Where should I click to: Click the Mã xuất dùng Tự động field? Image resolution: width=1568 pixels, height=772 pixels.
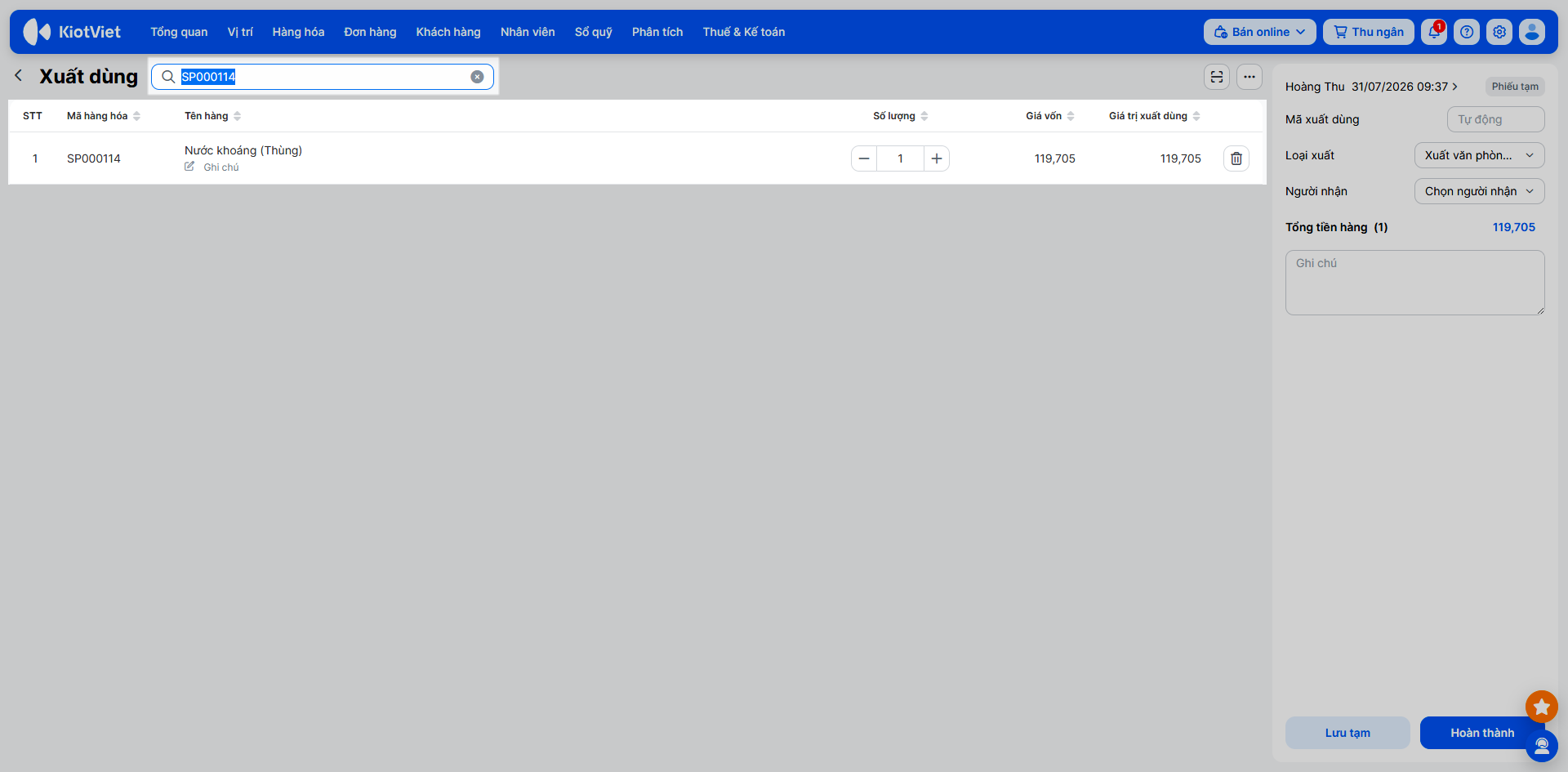[1495, 119]
